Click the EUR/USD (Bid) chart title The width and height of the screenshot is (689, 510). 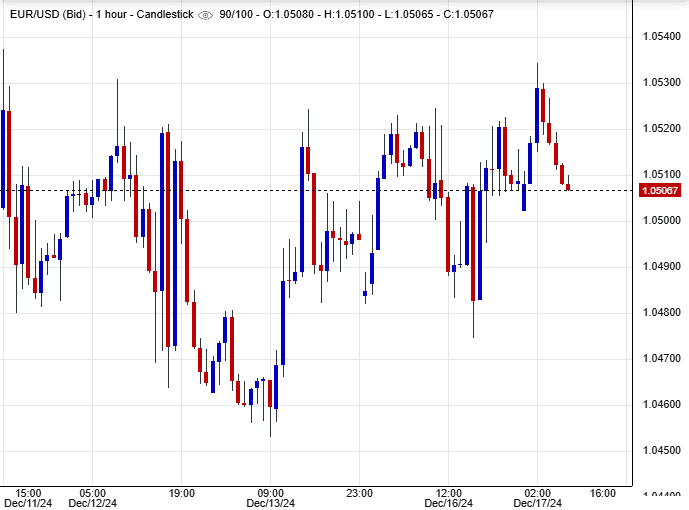click(47, 15)
